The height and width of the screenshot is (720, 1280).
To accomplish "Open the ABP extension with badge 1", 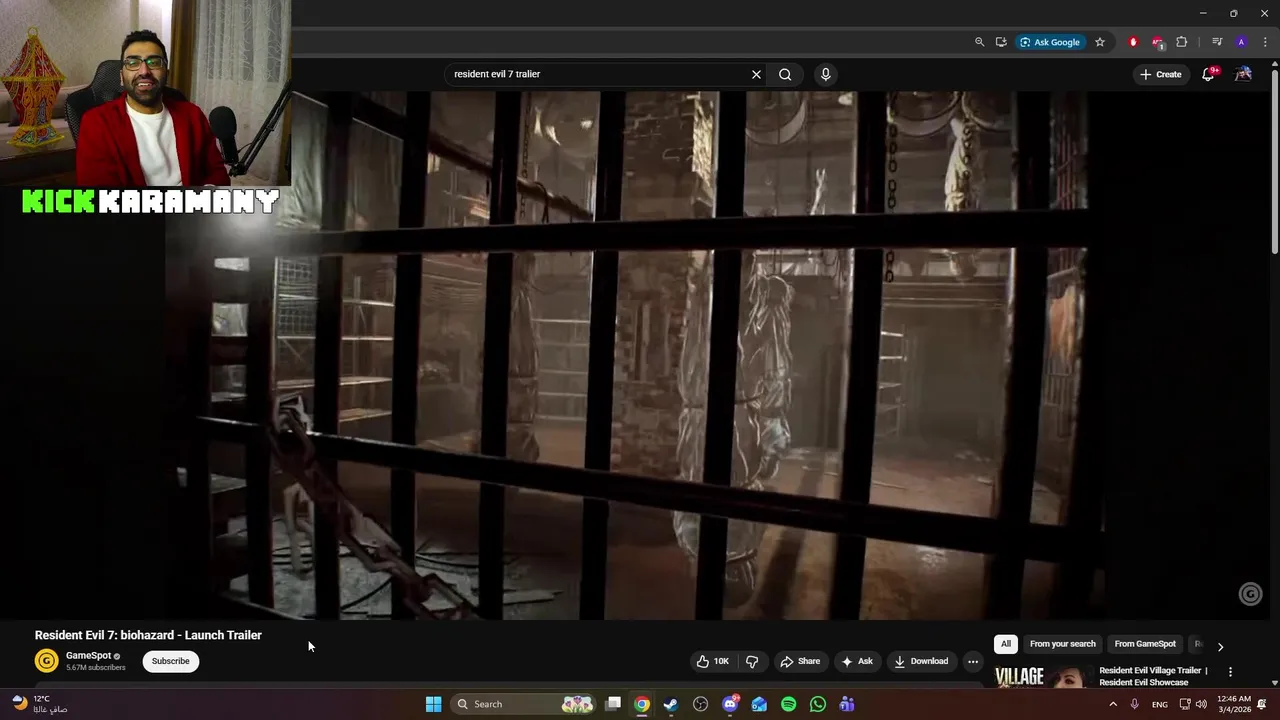I will point(1157,42).
